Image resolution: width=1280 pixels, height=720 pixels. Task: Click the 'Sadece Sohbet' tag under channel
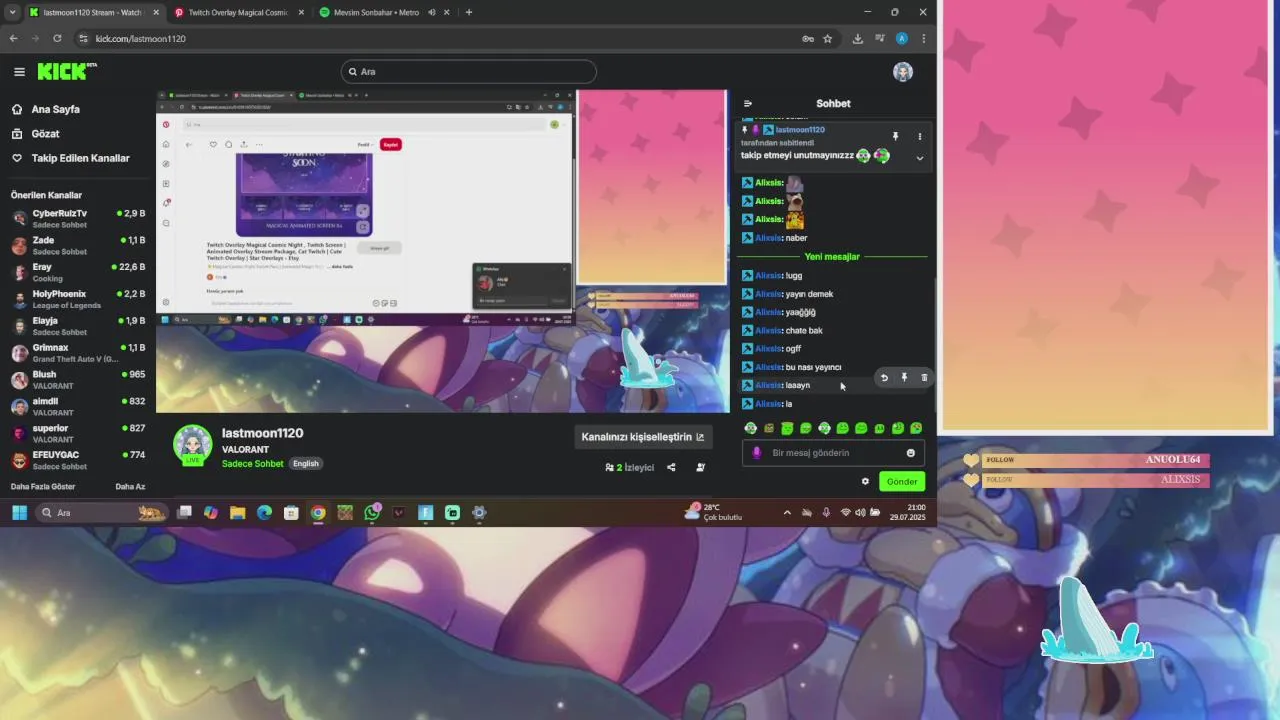click(252, 464)
